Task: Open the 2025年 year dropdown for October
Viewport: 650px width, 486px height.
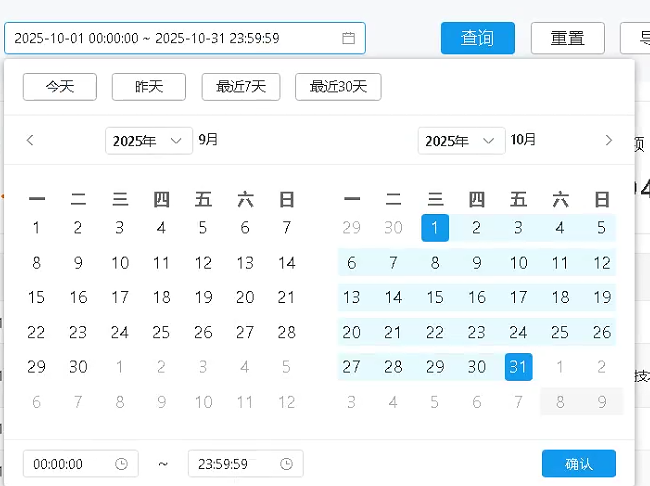Action: tap(461, 141)
